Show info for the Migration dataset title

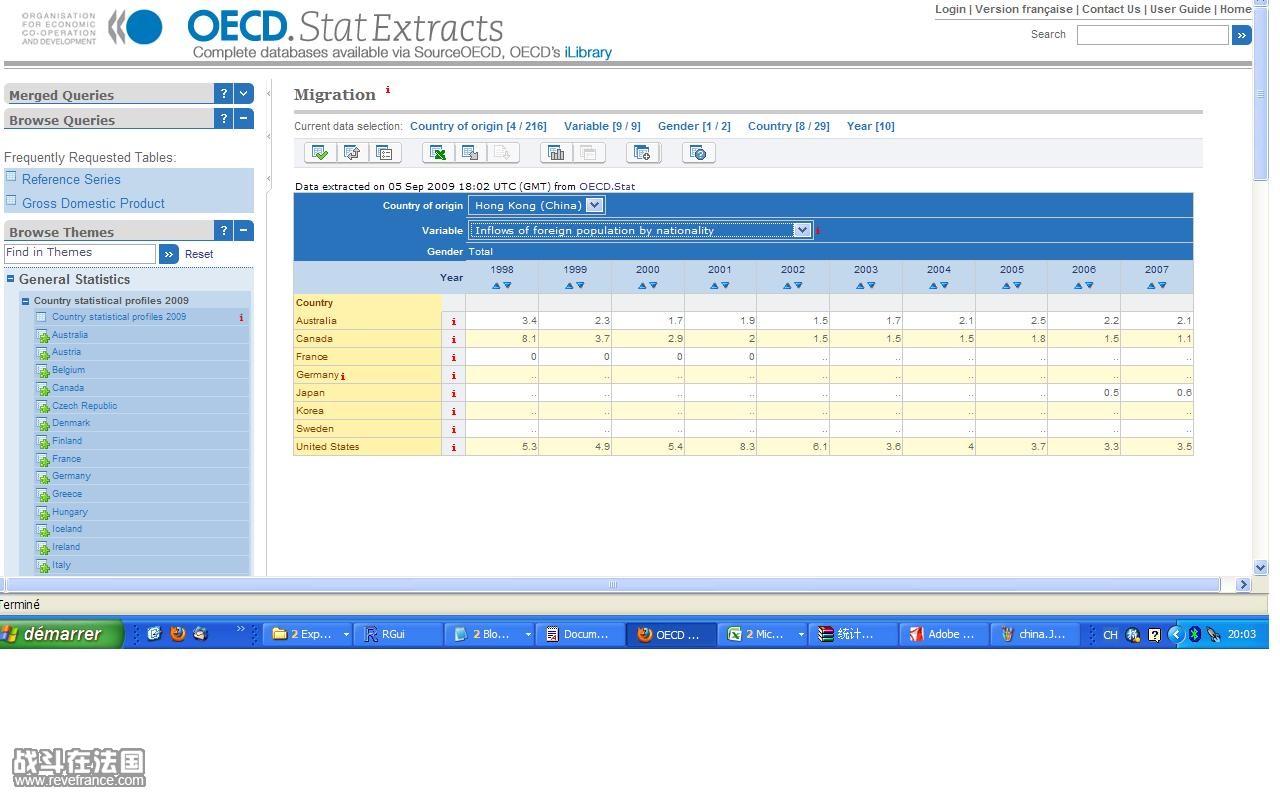point(388,90)
